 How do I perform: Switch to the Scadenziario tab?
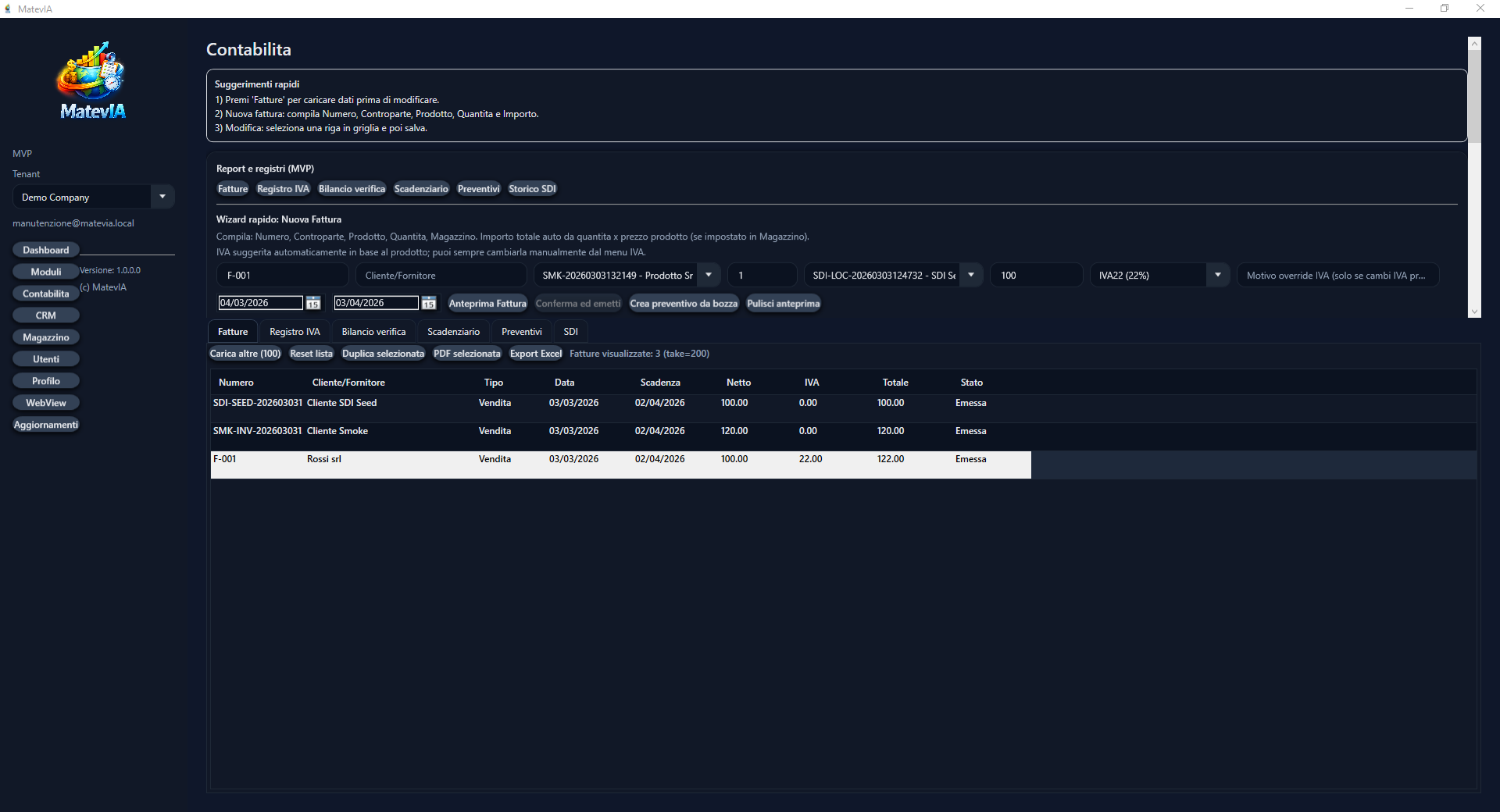click(453, 332)
